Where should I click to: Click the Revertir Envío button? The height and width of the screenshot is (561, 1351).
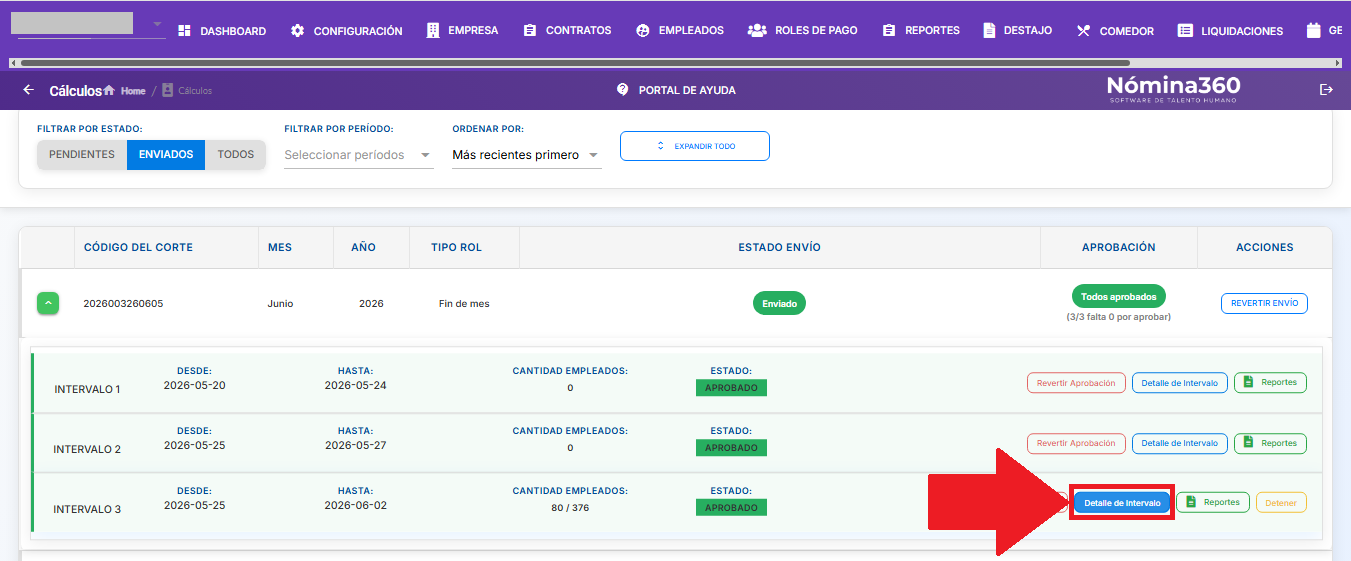pyautogui.click(x=1264, y=303)
